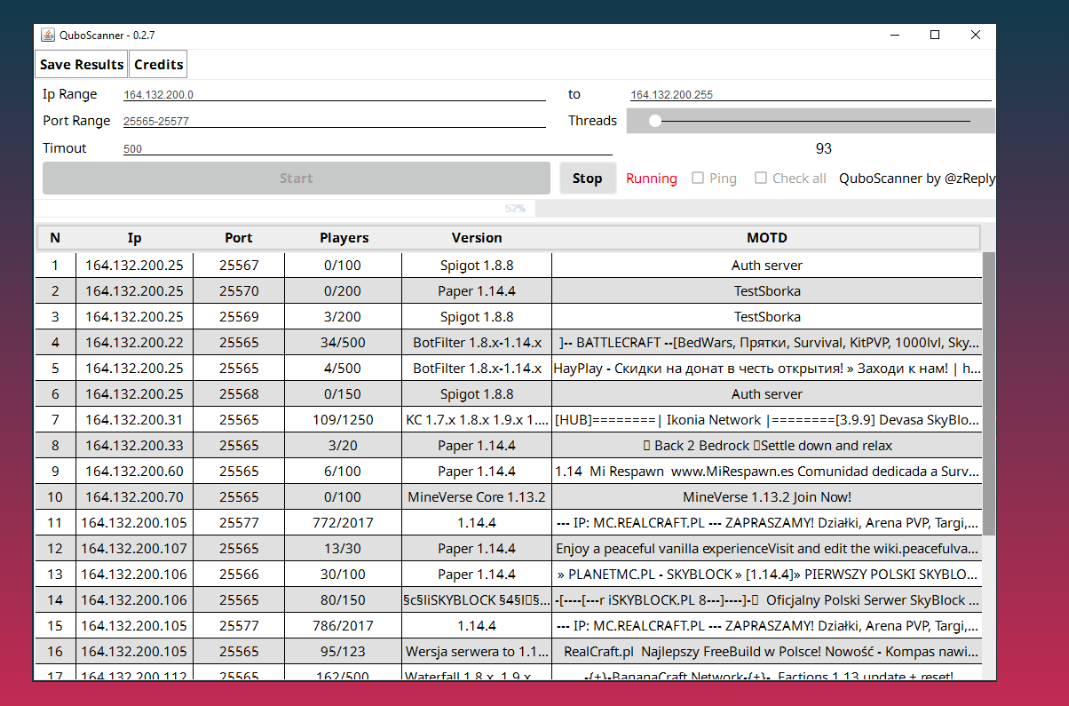Click the Mi Respawn MOTD cell
Screen dimensions: 1069x706
coord(767,471)
